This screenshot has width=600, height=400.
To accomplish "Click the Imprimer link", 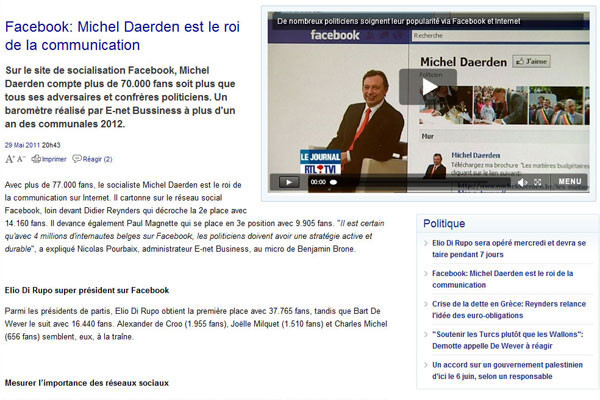I will click(x=54, y=159).
